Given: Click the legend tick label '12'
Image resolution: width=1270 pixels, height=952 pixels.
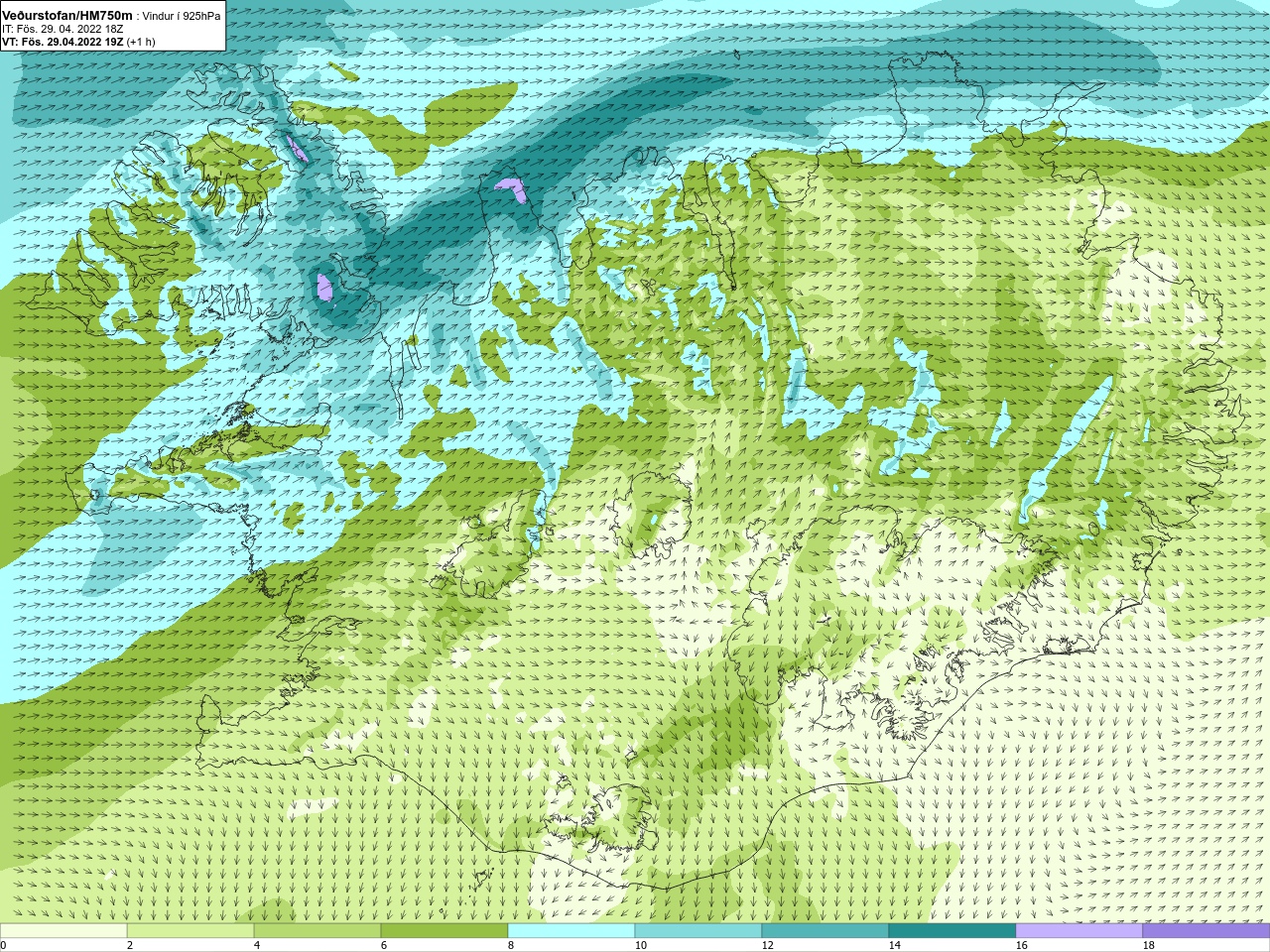Looking at the screenshot, I should pos(768,945).
